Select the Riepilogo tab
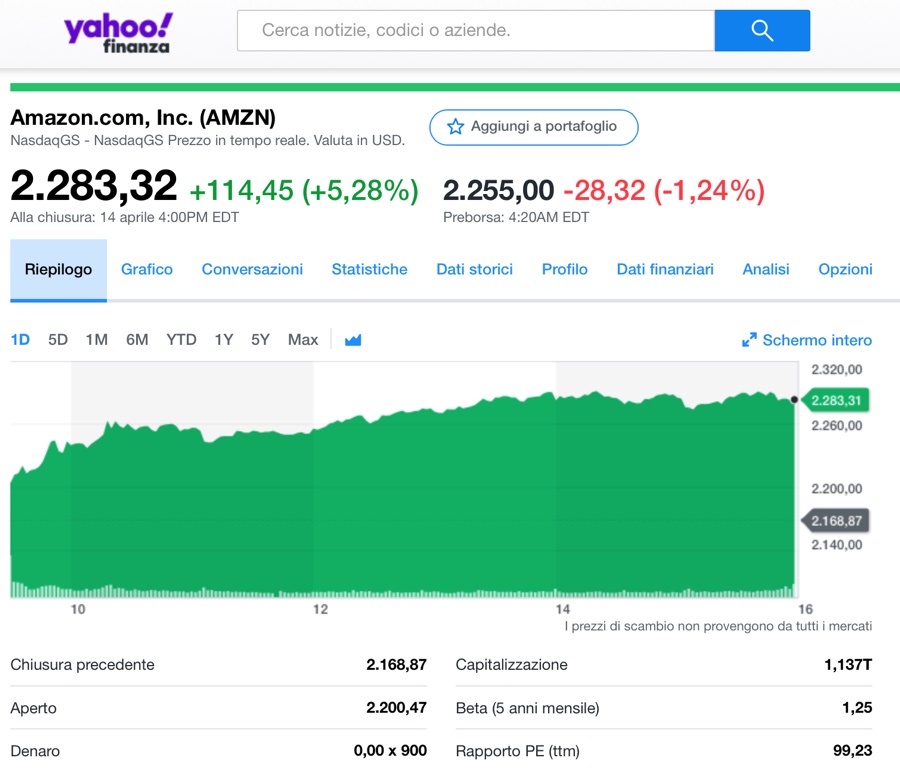This screenshot has width=900, height=769. [x=59, y=270]
